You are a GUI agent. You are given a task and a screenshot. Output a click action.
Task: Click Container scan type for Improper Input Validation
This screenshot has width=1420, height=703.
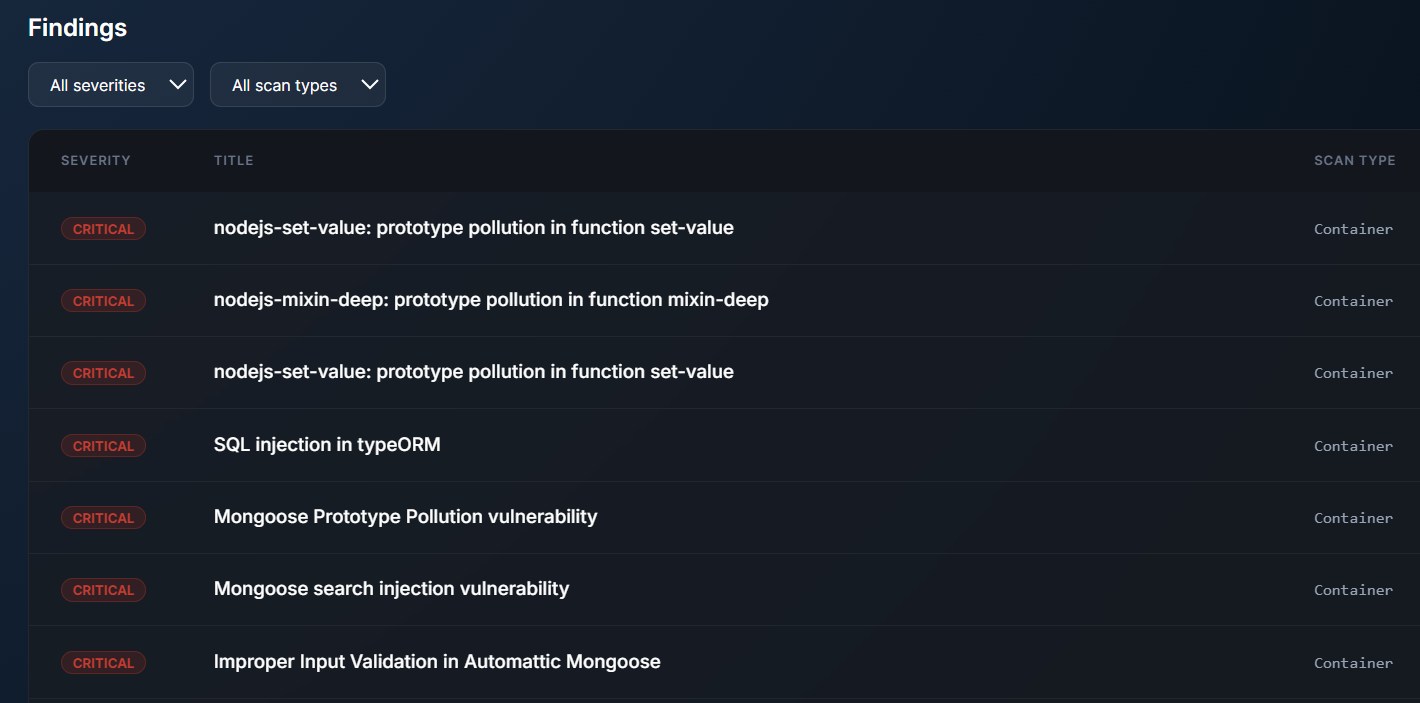coord(1353,663)
